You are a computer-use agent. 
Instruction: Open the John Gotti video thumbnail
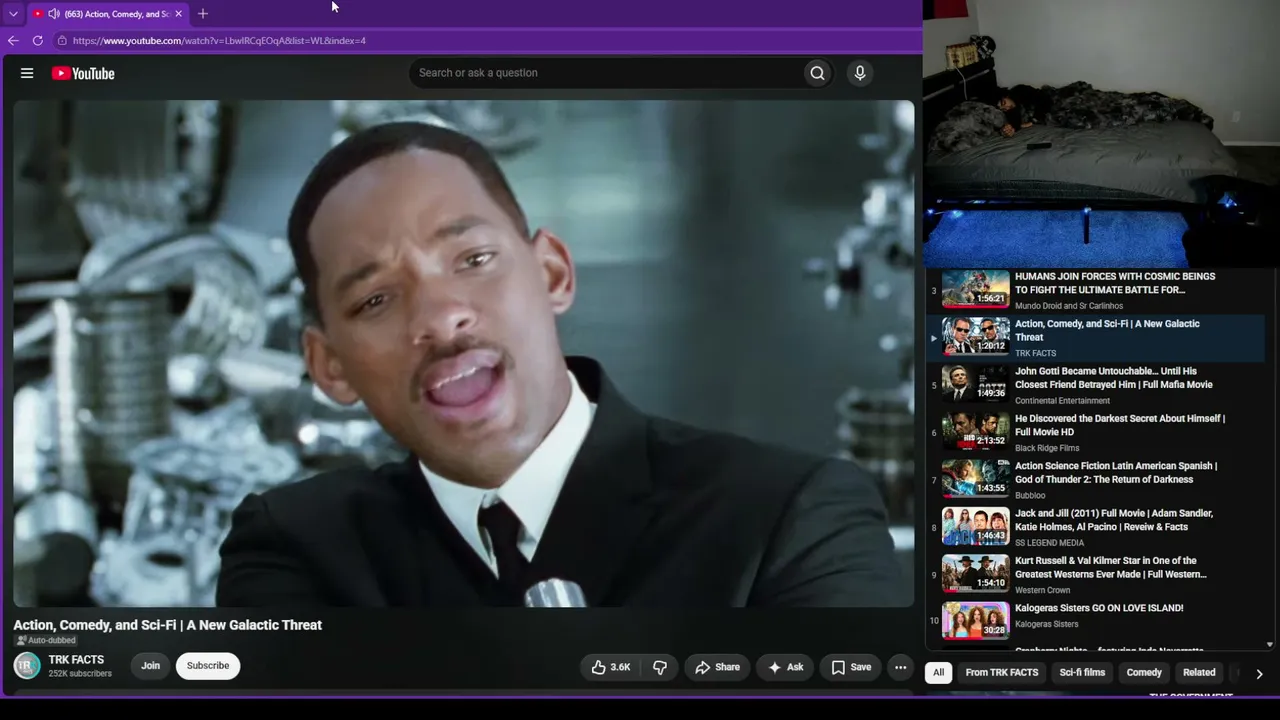[x=976, y=384]
